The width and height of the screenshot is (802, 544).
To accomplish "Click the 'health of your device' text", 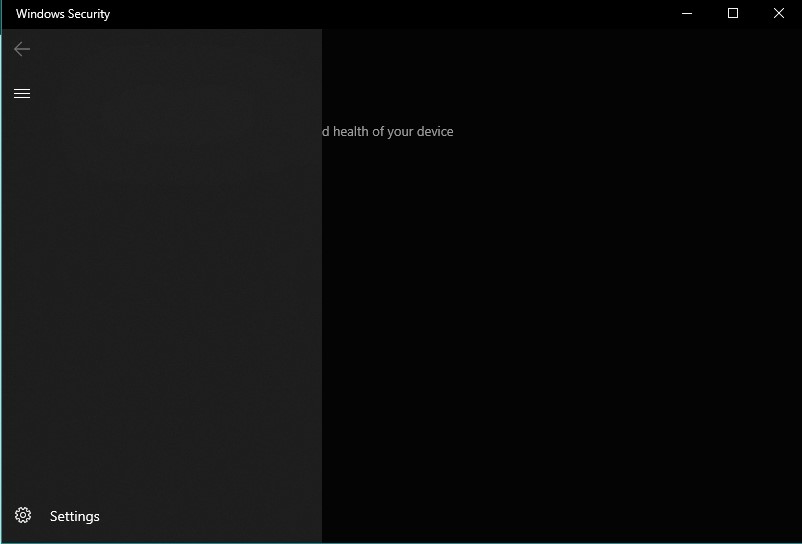I will point(393,131).
